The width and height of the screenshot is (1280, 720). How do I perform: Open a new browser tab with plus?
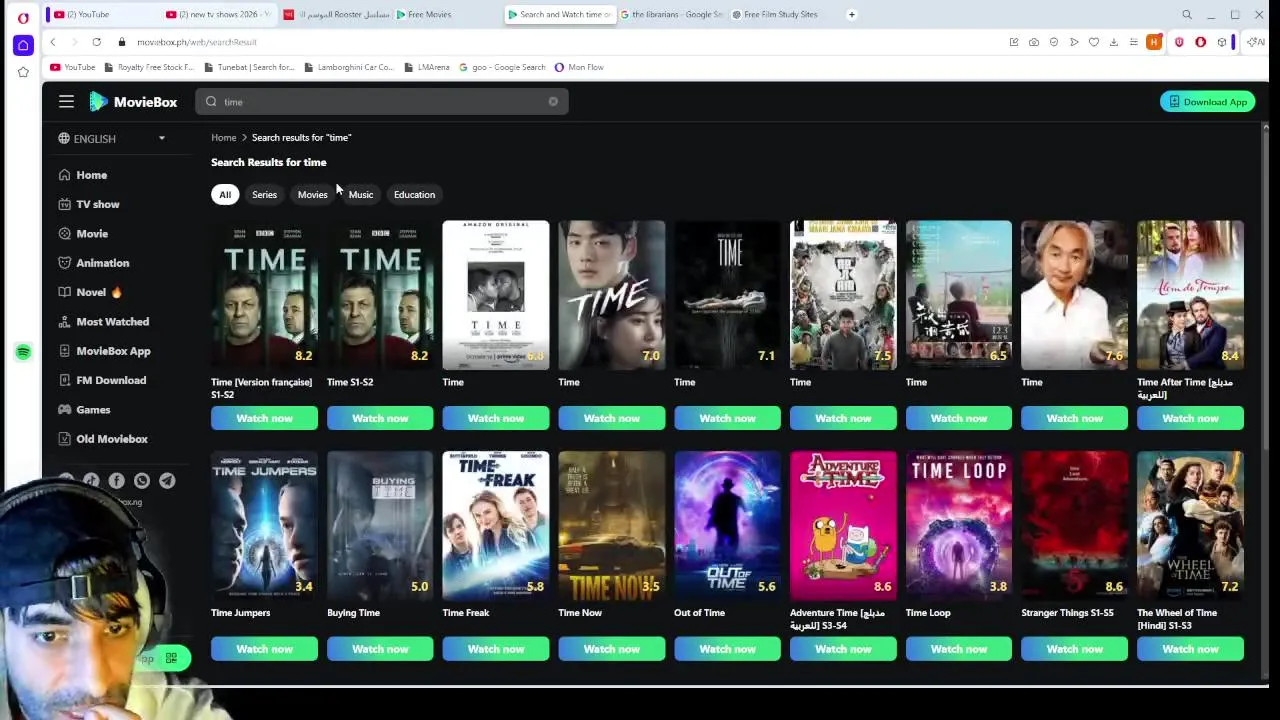click(852, 14)
